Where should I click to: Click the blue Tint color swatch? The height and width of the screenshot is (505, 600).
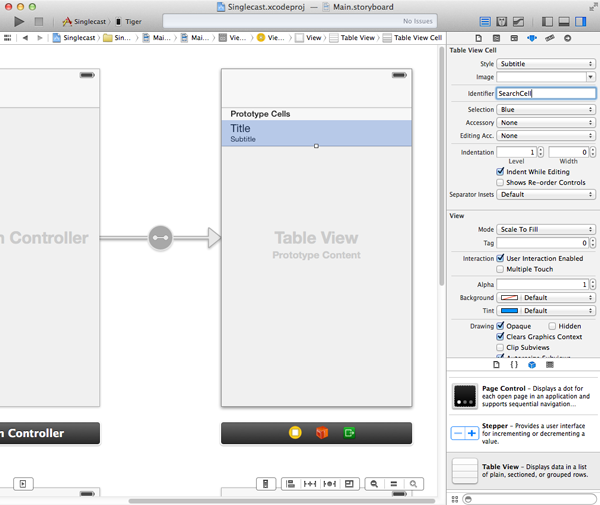pyautogui.click(x=509, y=311)
